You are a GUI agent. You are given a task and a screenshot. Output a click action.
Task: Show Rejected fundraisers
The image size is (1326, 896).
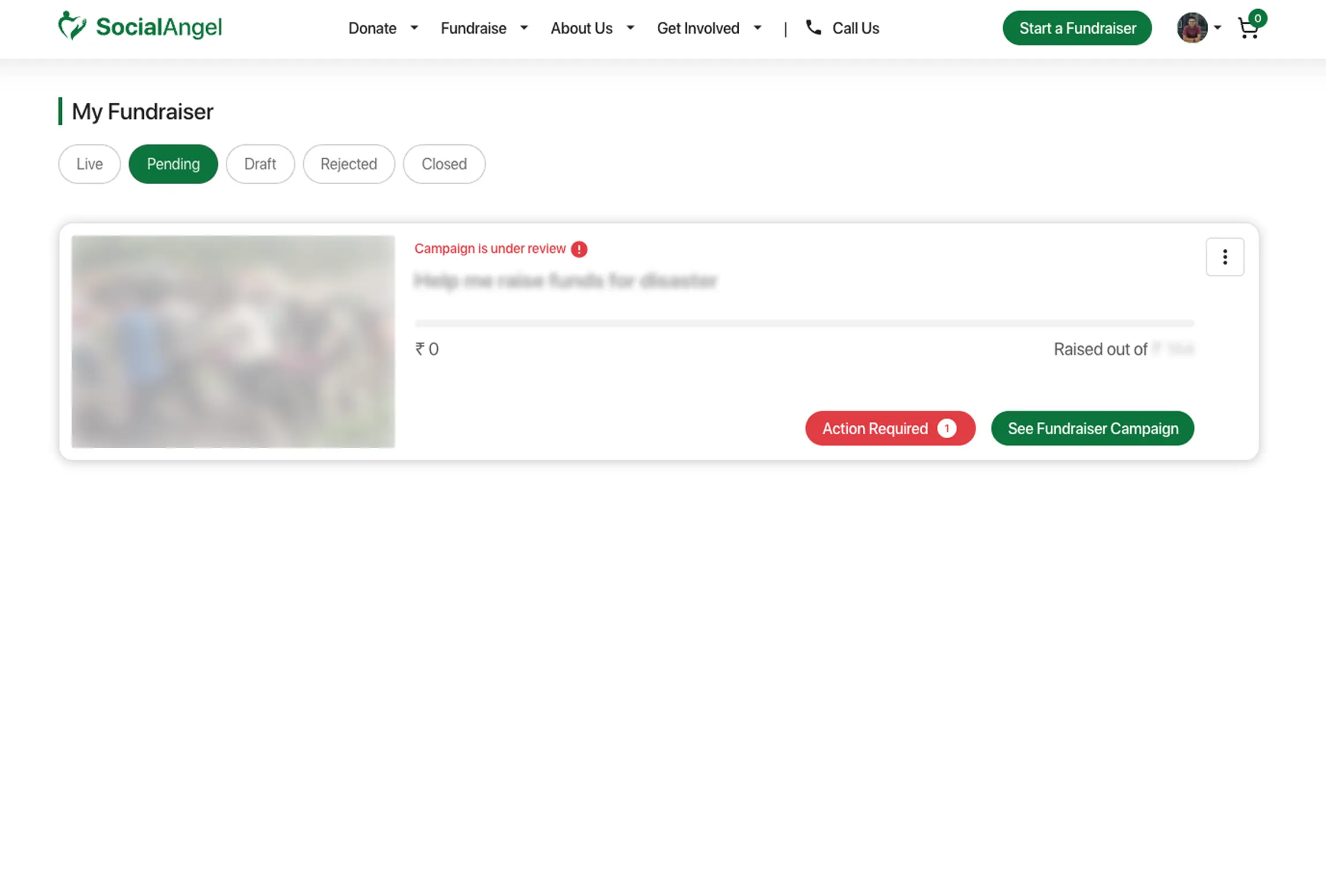click(348, 164)
